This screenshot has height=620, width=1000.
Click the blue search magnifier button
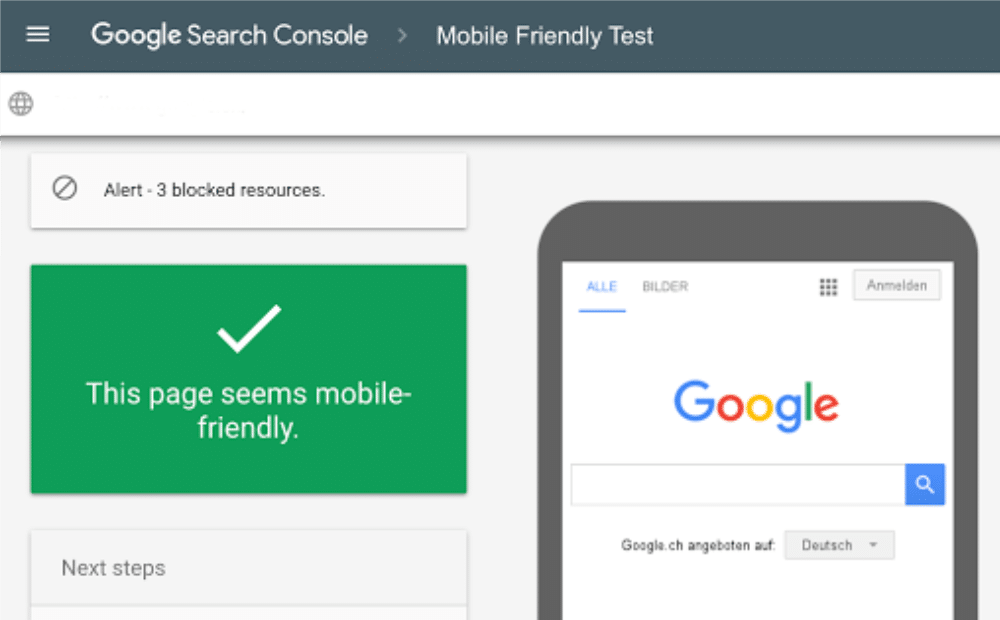[924, 484]
